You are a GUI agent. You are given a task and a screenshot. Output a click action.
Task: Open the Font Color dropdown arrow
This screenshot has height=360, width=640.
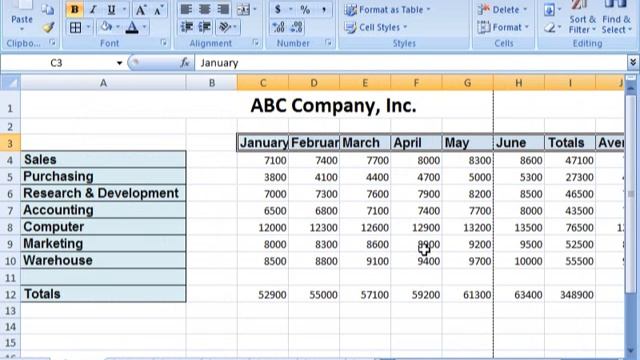[x=144, y=27]
